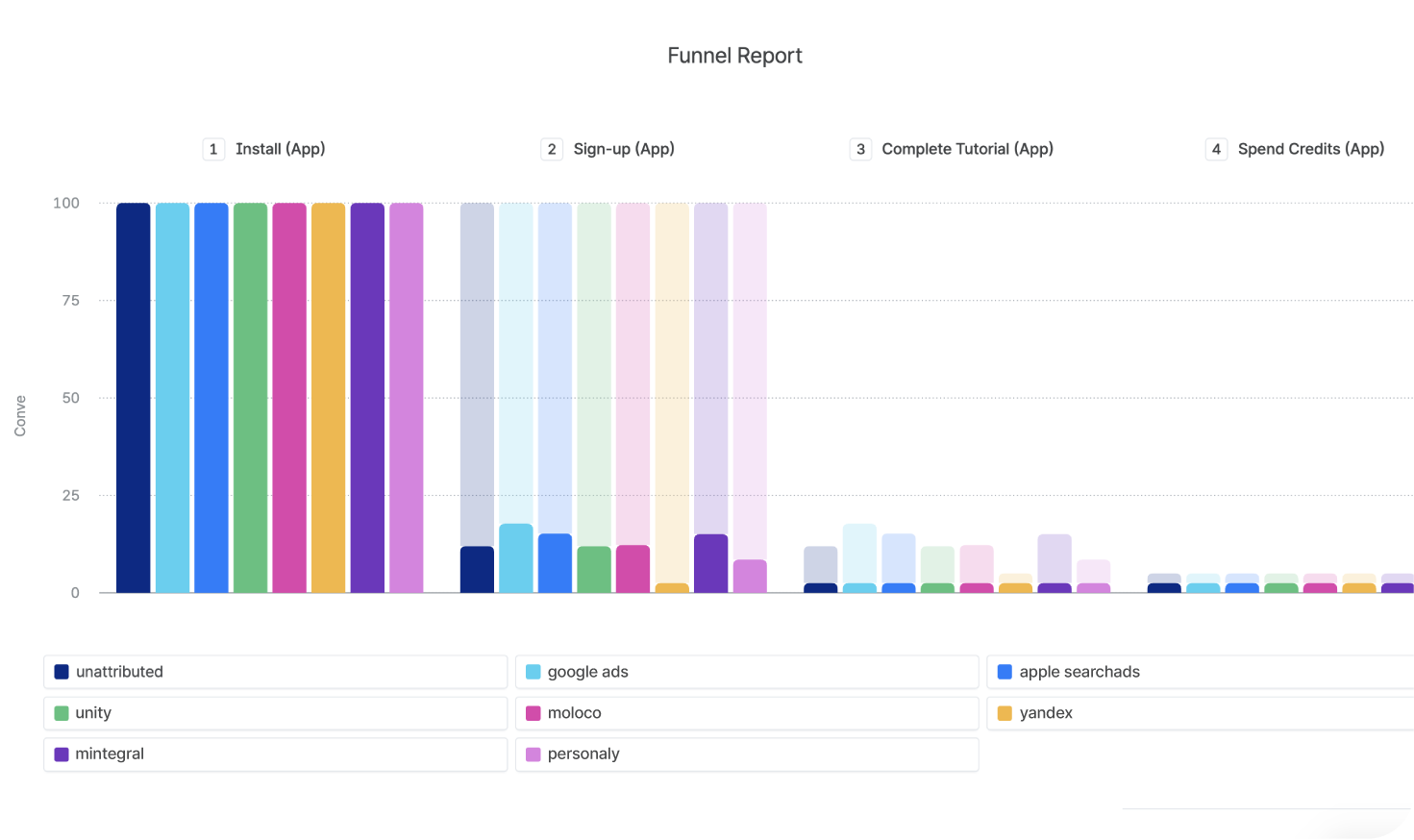Click the Install (App) step label
The image size is (1414, 840).
point(280,149)
